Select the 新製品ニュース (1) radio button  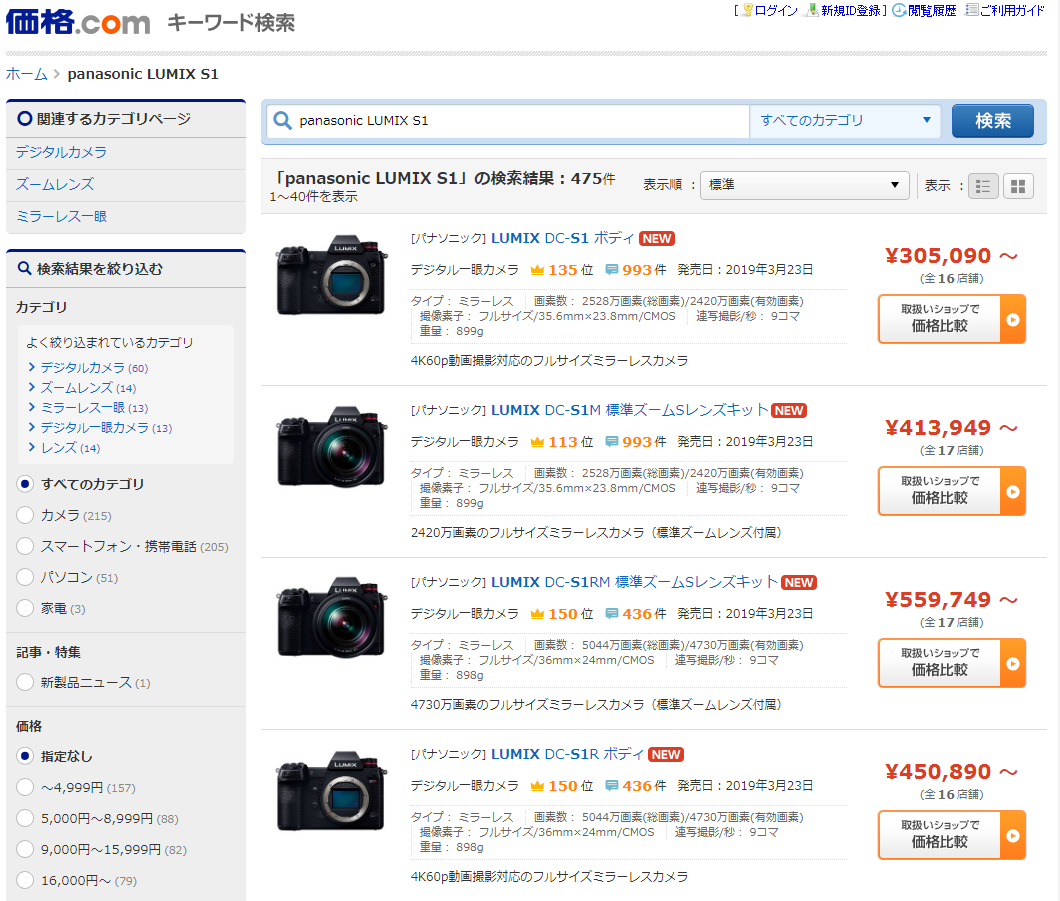tap(25, 683)
